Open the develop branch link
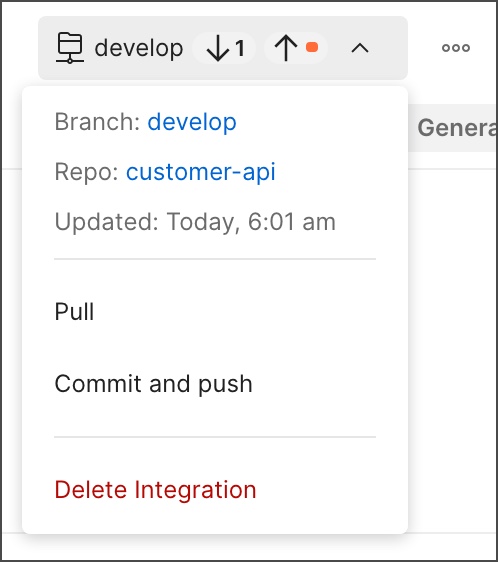The width and height of the screenshot is (498, 562). (192, 122)
